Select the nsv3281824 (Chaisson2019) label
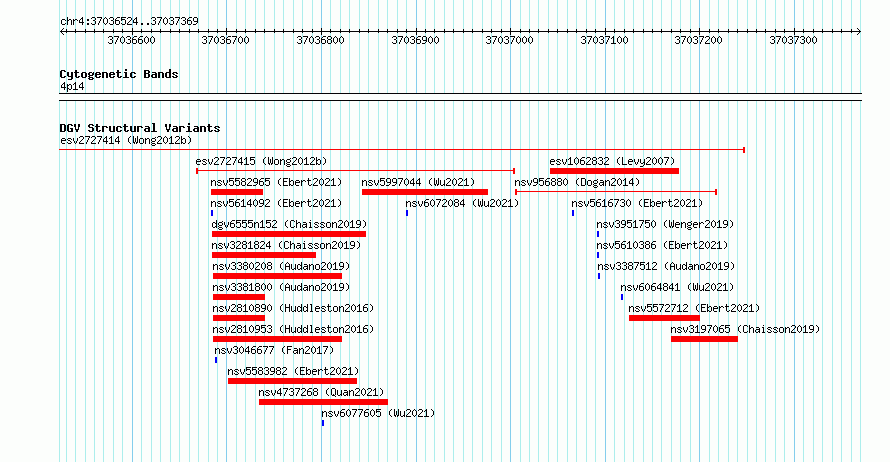This screenshot has height=462, width=890. pos(287,245)
